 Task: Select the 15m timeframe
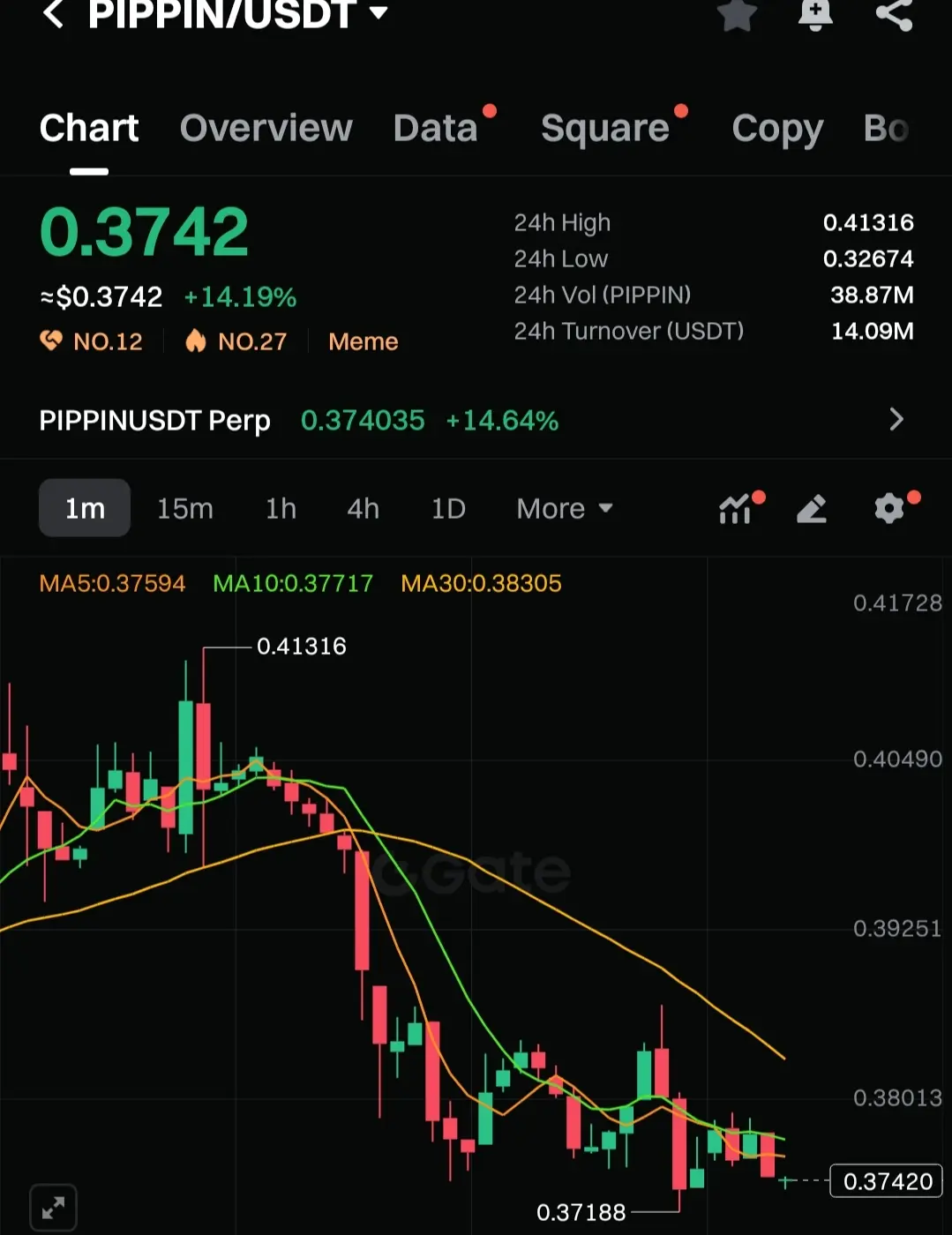[185, 509]
